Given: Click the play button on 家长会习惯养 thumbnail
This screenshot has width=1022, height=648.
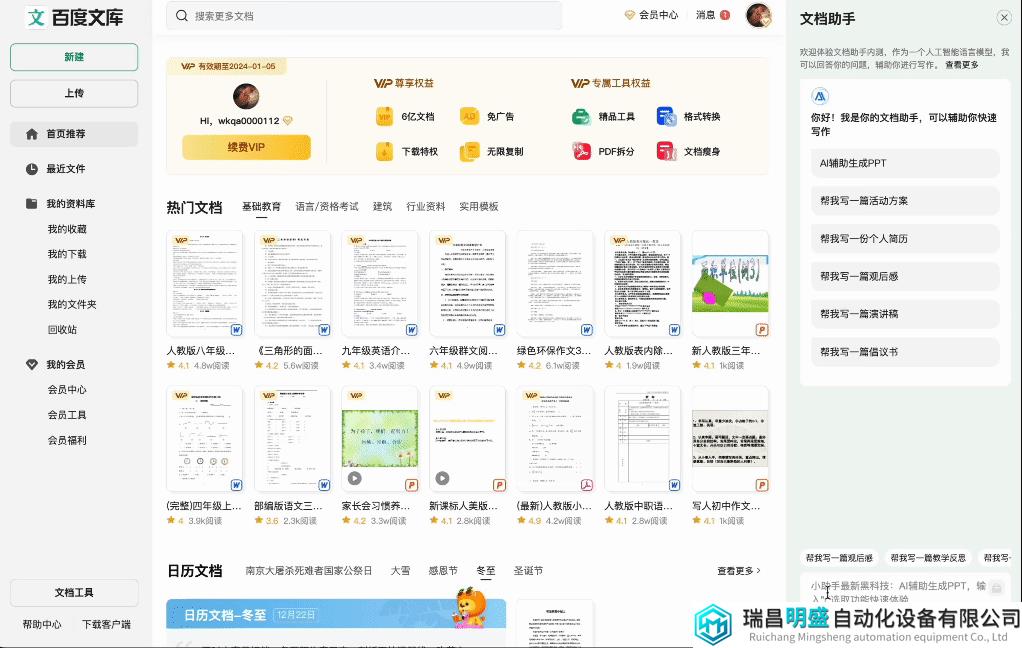Looking at the screenshot, I should click(x=355, y=478).
